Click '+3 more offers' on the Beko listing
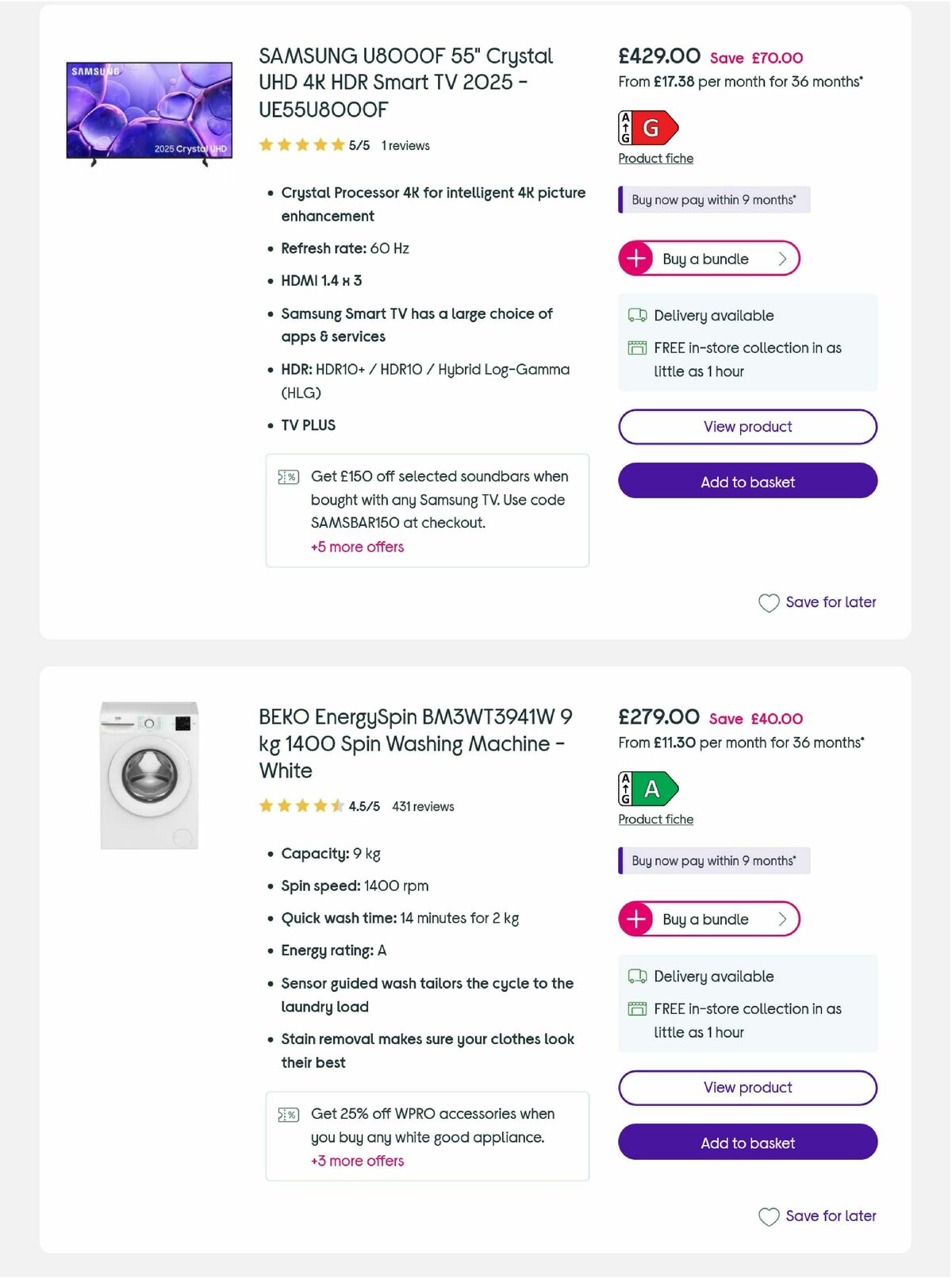 point(356,1161)
